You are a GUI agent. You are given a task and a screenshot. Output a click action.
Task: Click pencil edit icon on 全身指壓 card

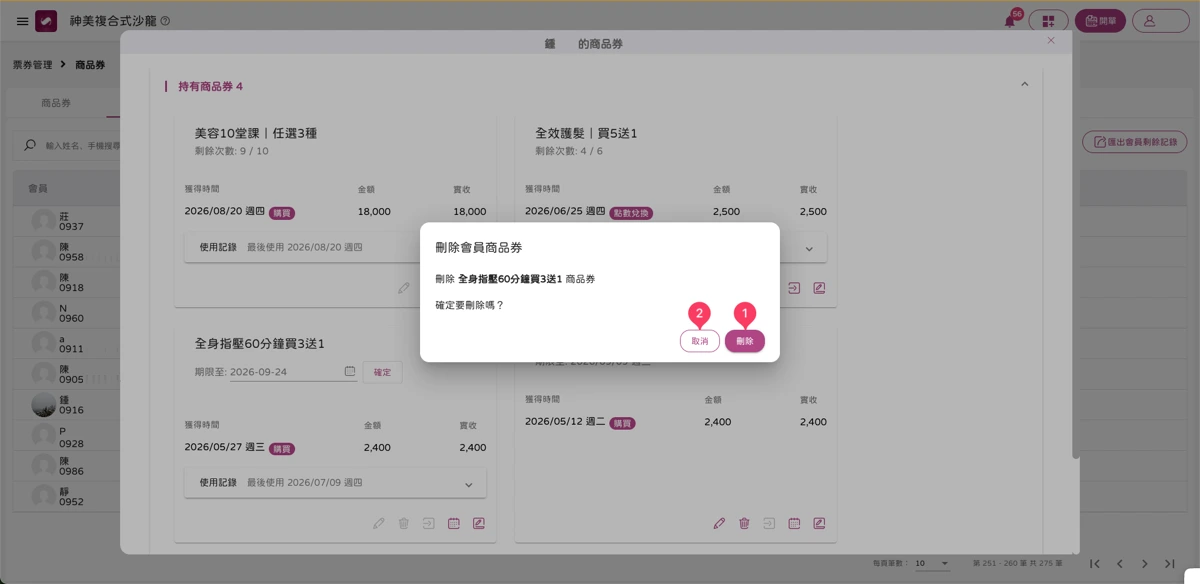coord(379,523)
